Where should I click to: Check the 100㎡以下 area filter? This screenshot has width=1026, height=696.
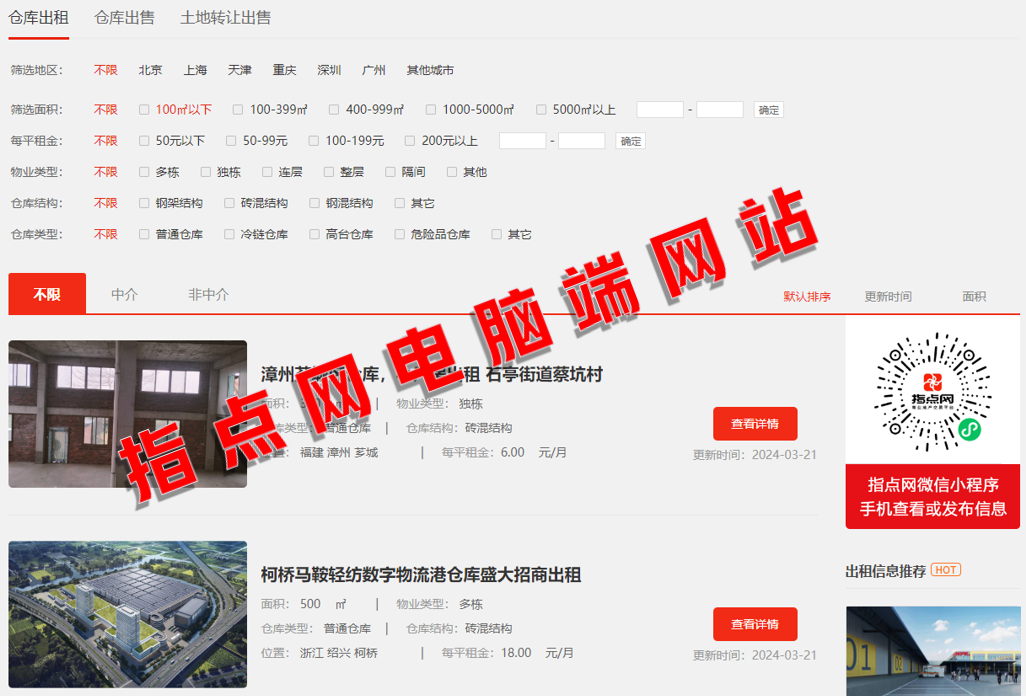point(145,110)
